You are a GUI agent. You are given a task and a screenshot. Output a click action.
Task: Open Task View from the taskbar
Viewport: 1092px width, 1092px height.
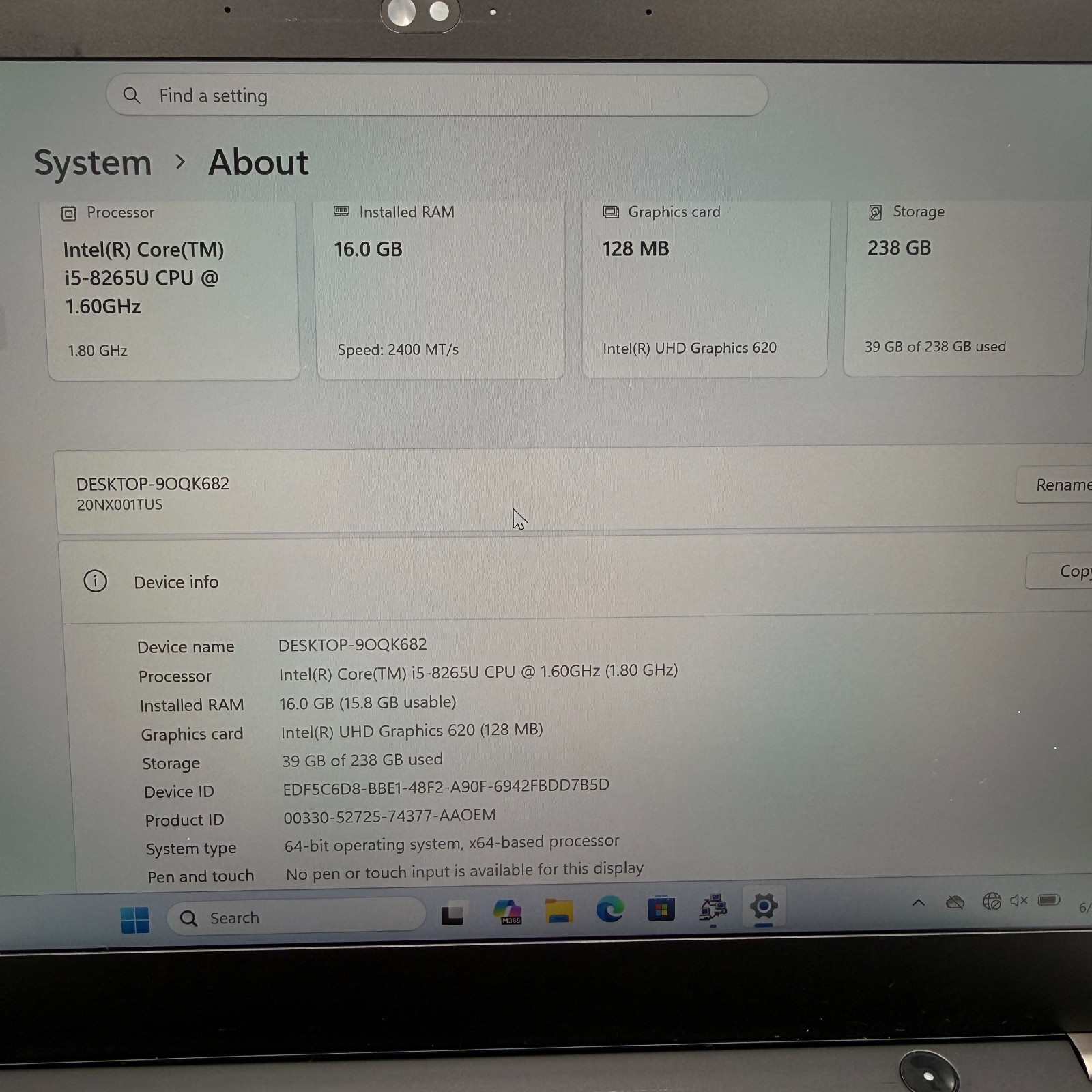[452, 915]
